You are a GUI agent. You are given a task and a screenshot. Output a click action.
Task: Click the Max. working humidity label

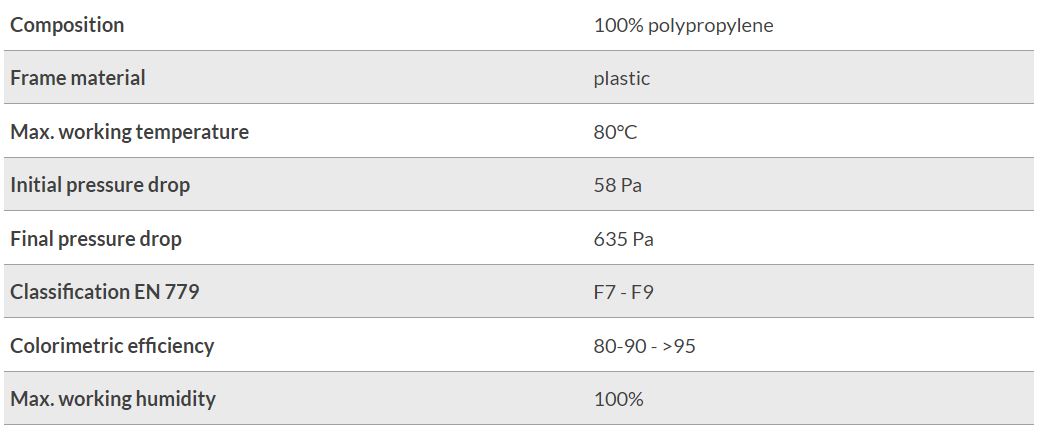click(x=113, y=399)
